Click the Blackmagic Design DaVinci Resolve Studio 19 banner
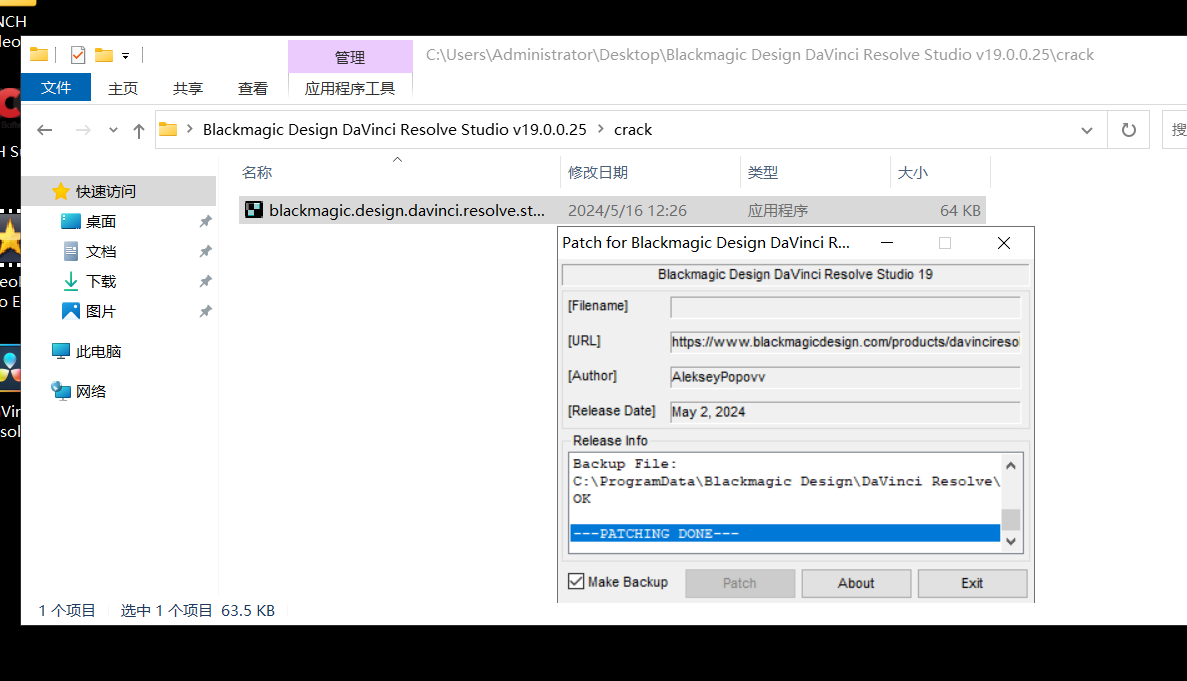This screenshot has height=681, width=1187. [795, 275]
